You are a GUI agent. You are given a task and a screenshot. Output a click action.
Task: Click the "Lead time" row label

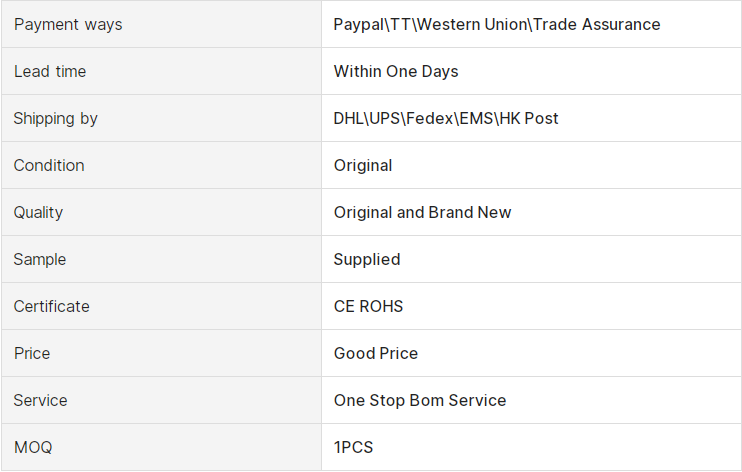50,71
